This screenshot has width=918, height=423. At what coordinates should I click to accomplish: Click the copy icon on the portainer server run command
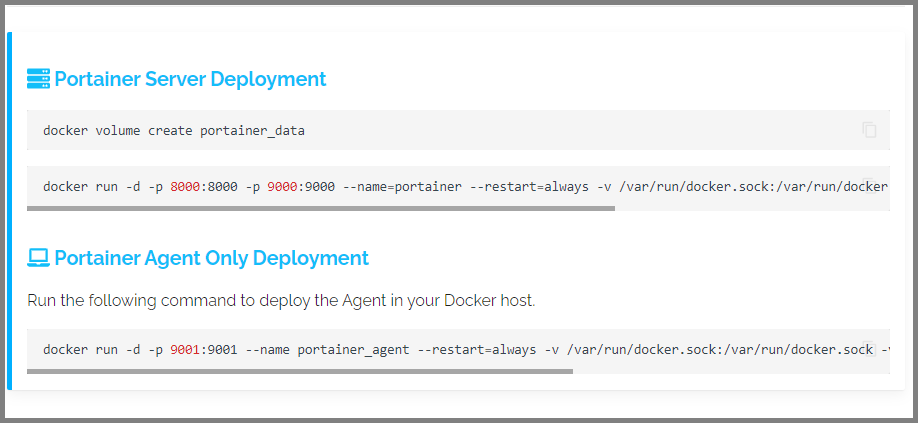pyautogui.click(x=869, y=186)
